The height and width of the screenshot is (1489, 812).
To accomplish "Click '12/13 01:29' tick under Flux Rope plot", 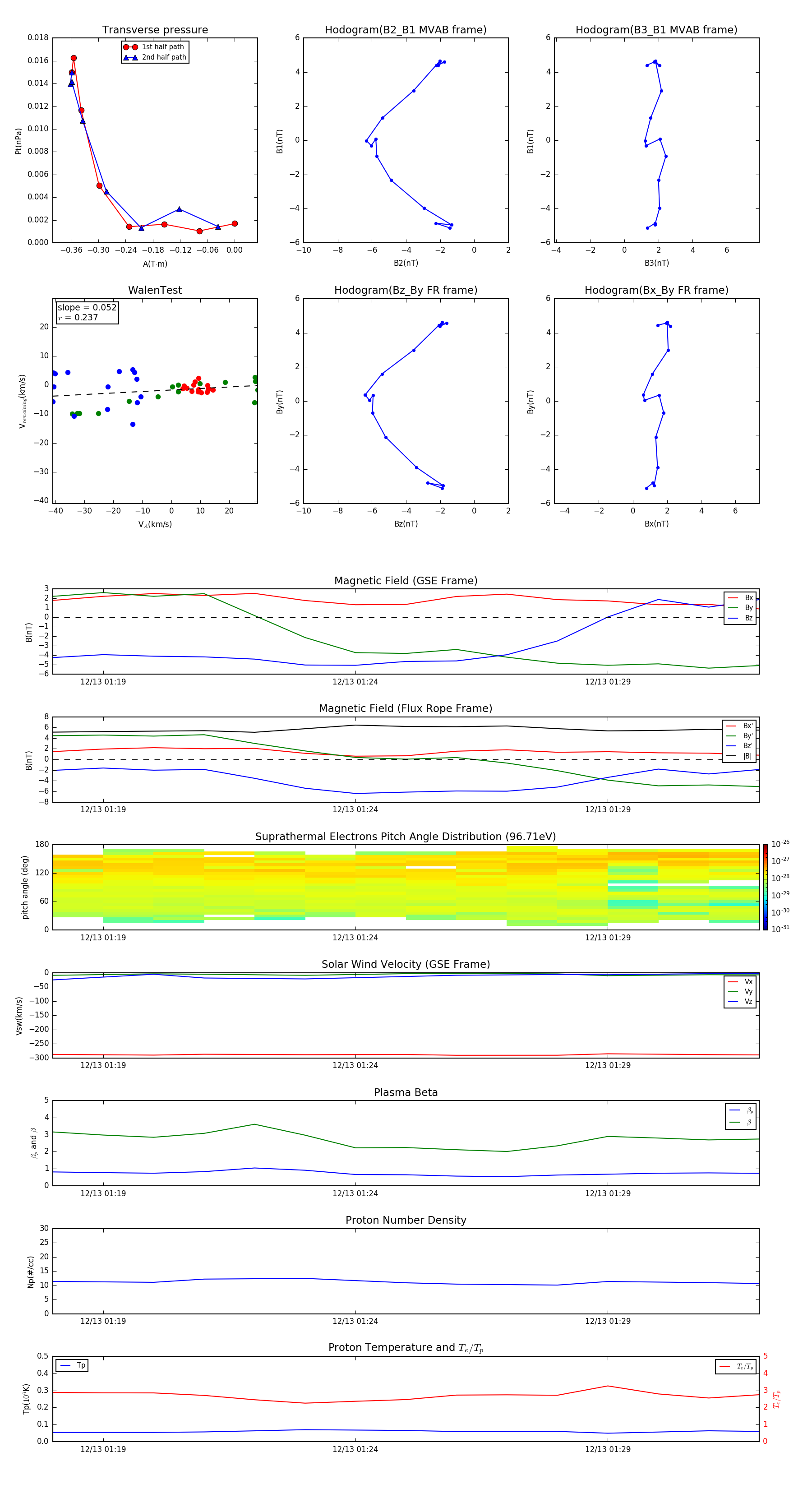I will point(607,810).
